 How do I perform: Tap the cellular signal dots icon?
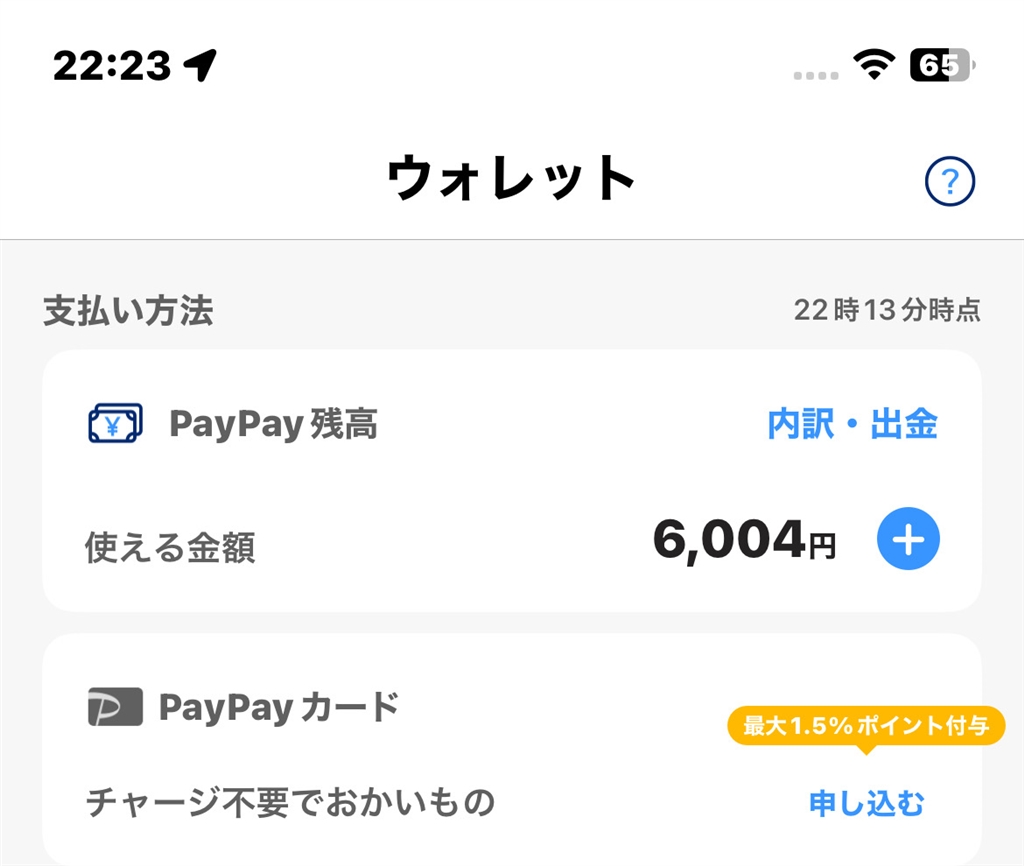tap(815, 75)
